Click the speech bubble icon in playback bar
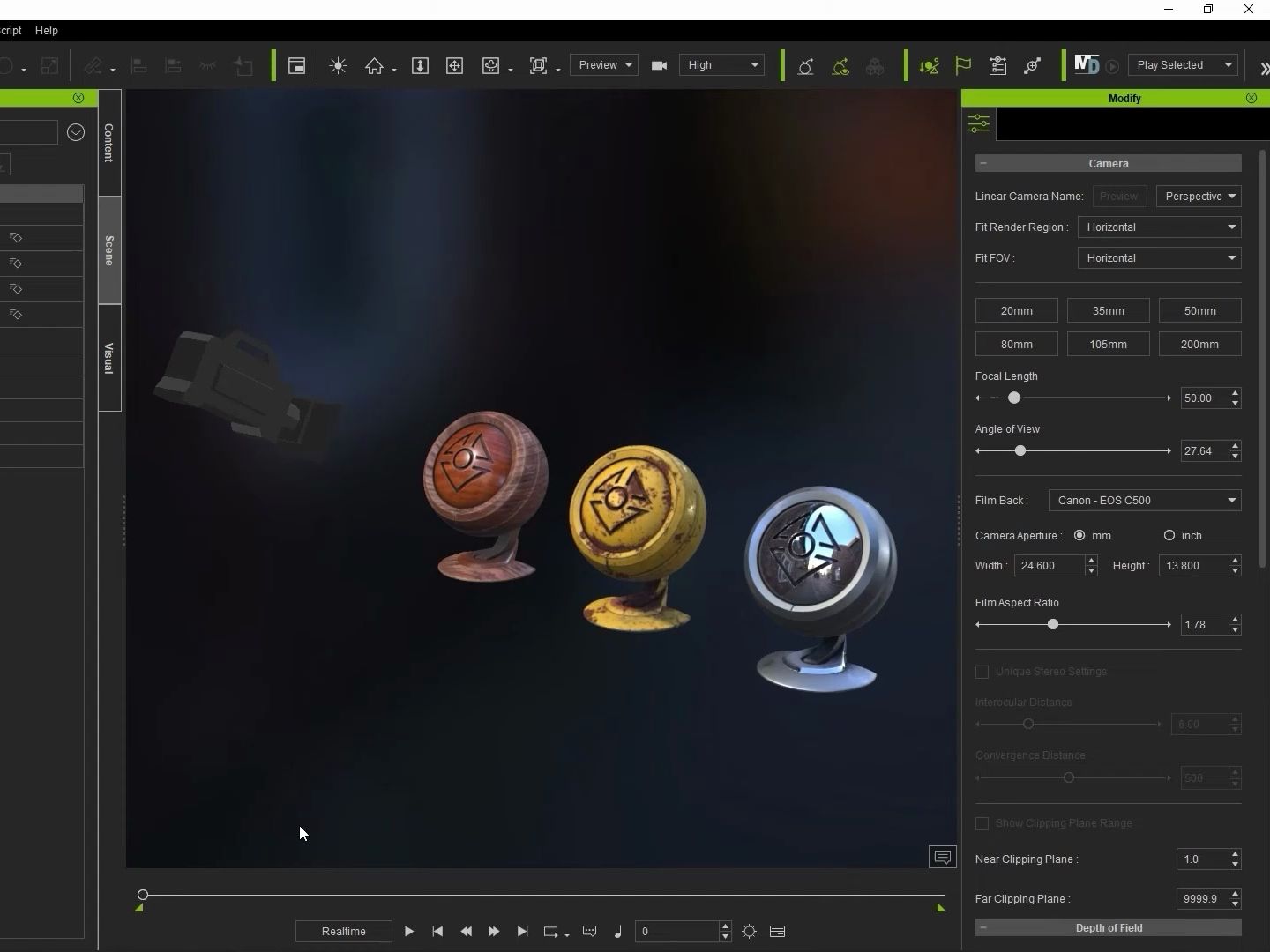Viewport: 1270px width, 952px height. [x=590, y=932]
